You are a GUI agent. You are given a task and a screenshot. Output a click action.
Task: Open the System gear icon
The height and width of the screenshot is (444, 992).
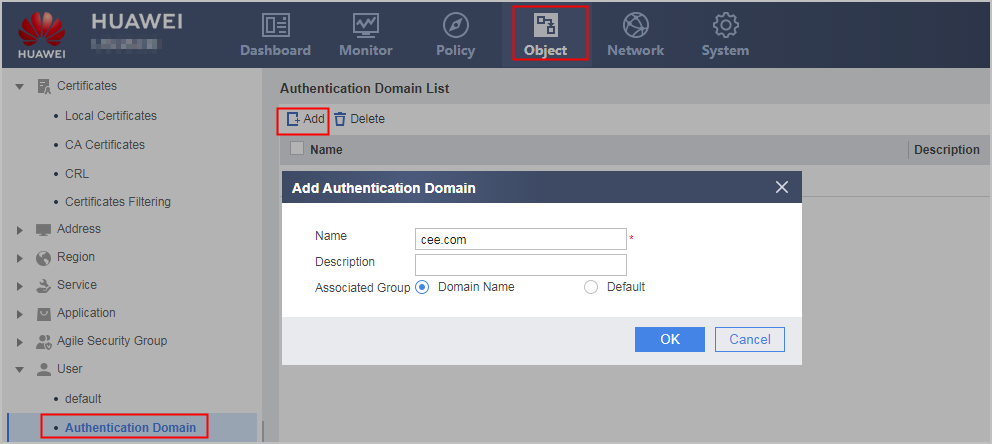[x=725, y=25]
